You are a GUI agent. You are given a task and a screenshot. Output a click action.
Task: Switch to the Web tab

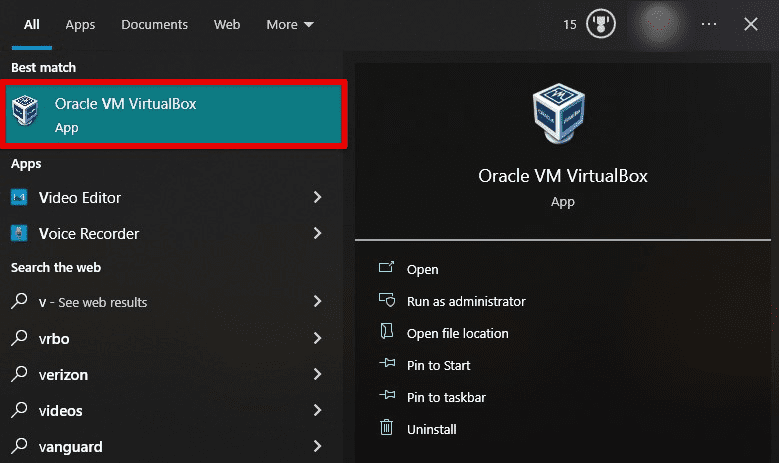pos(227,24)
